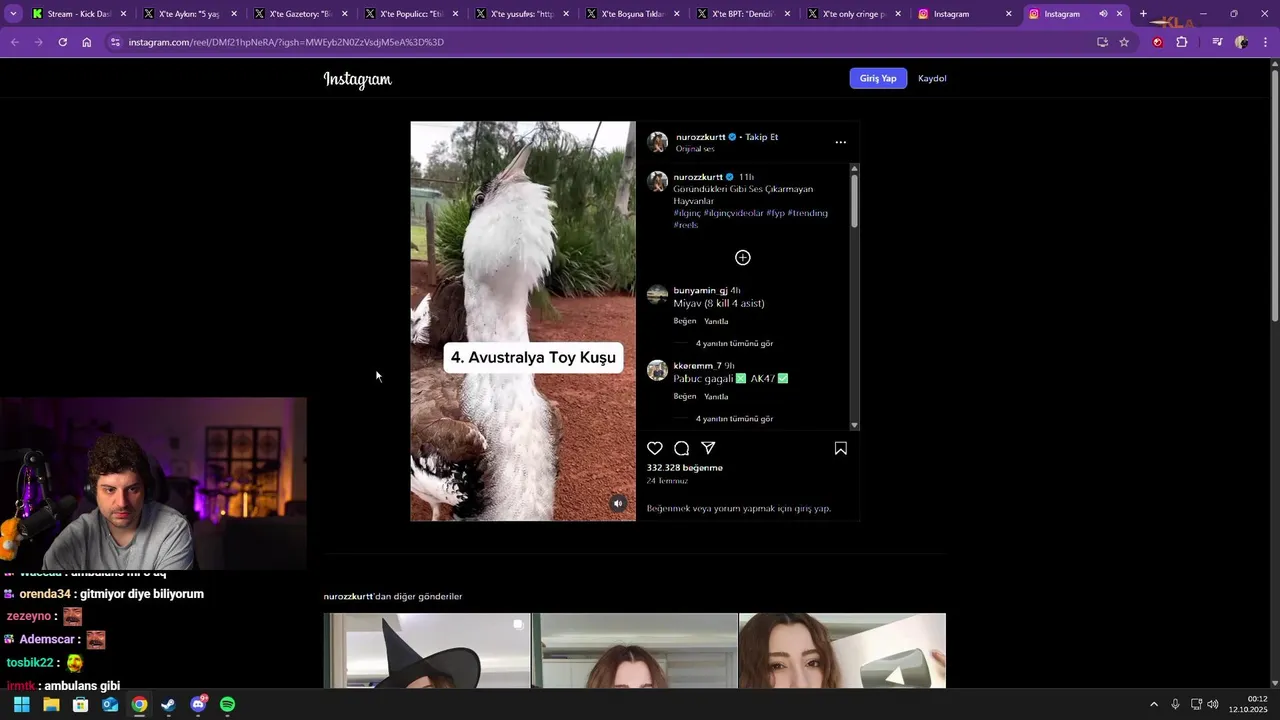Click Beğen under kkeremm_7 comment

[x=685, y=396]
